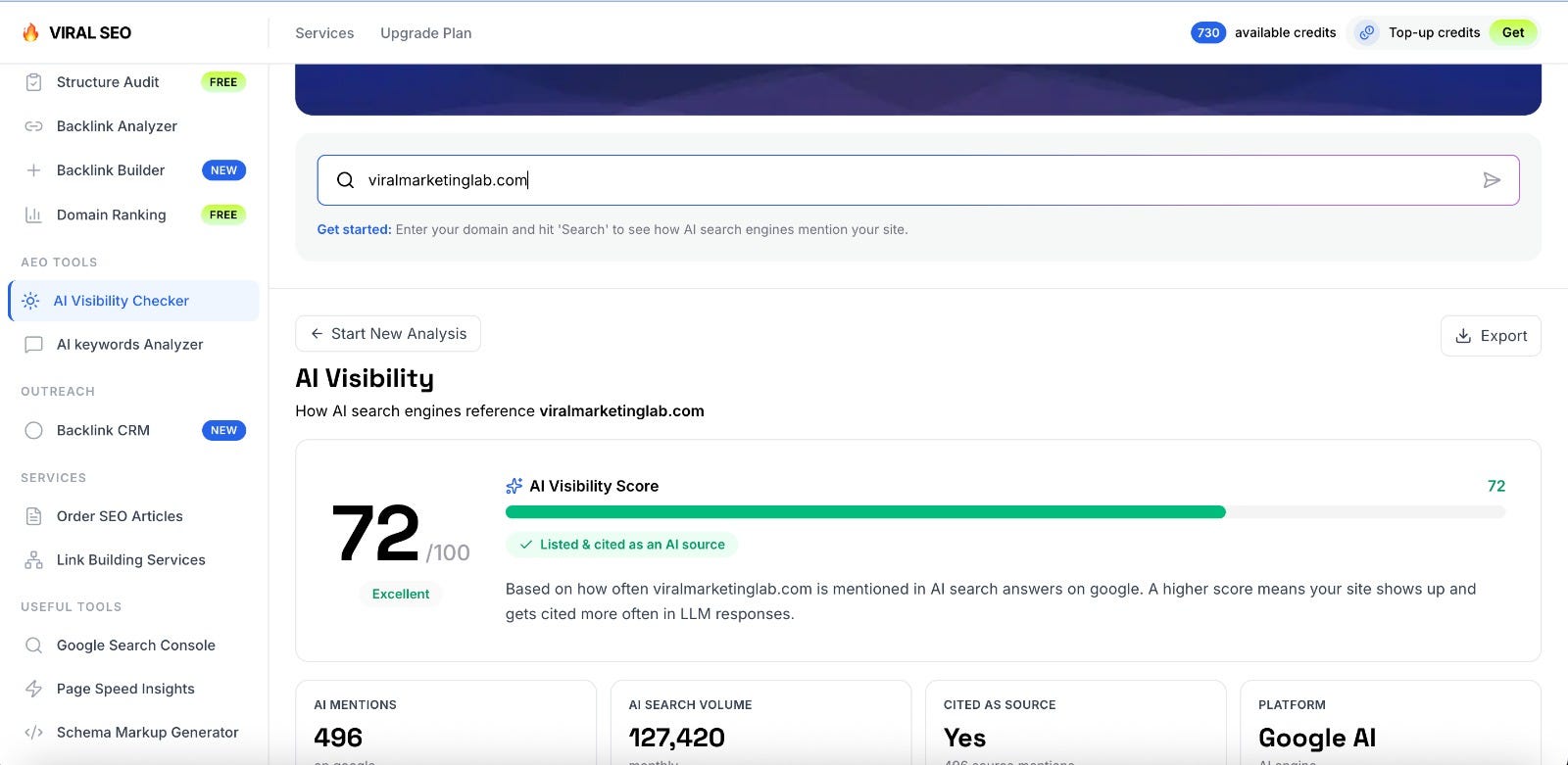Click the OUTREACH section label
This screenshot has width=1568, height=765.
point(58,392)
